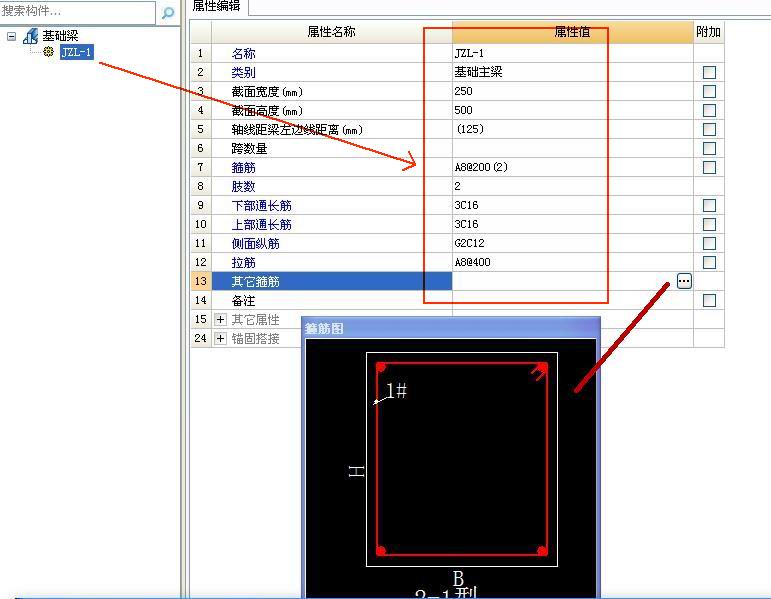
Task: Toggle the 附加 checkbox for 侧面纵筋
Action: (709, 243)
